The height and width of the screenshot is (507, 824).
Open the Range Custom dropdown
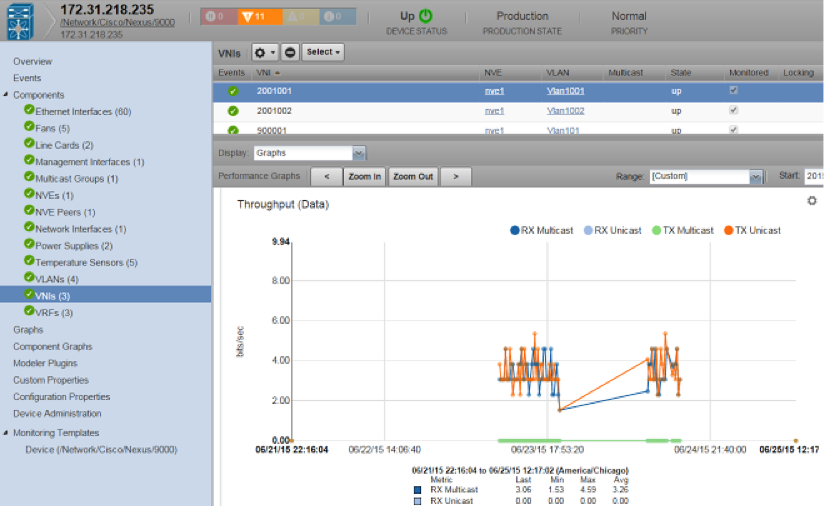756,177
